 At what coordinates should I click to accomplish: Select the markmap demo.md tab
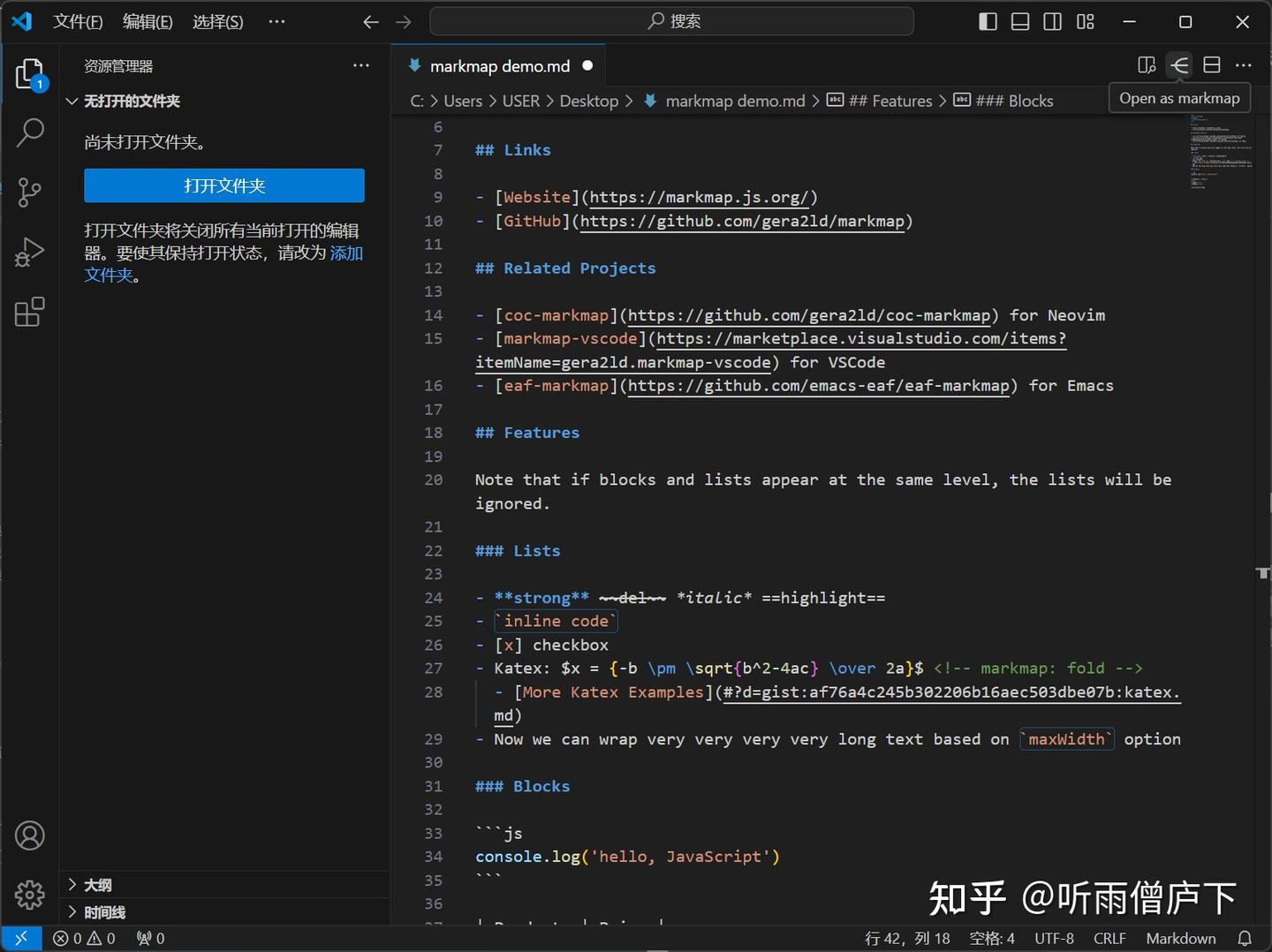tap(497, 64)
